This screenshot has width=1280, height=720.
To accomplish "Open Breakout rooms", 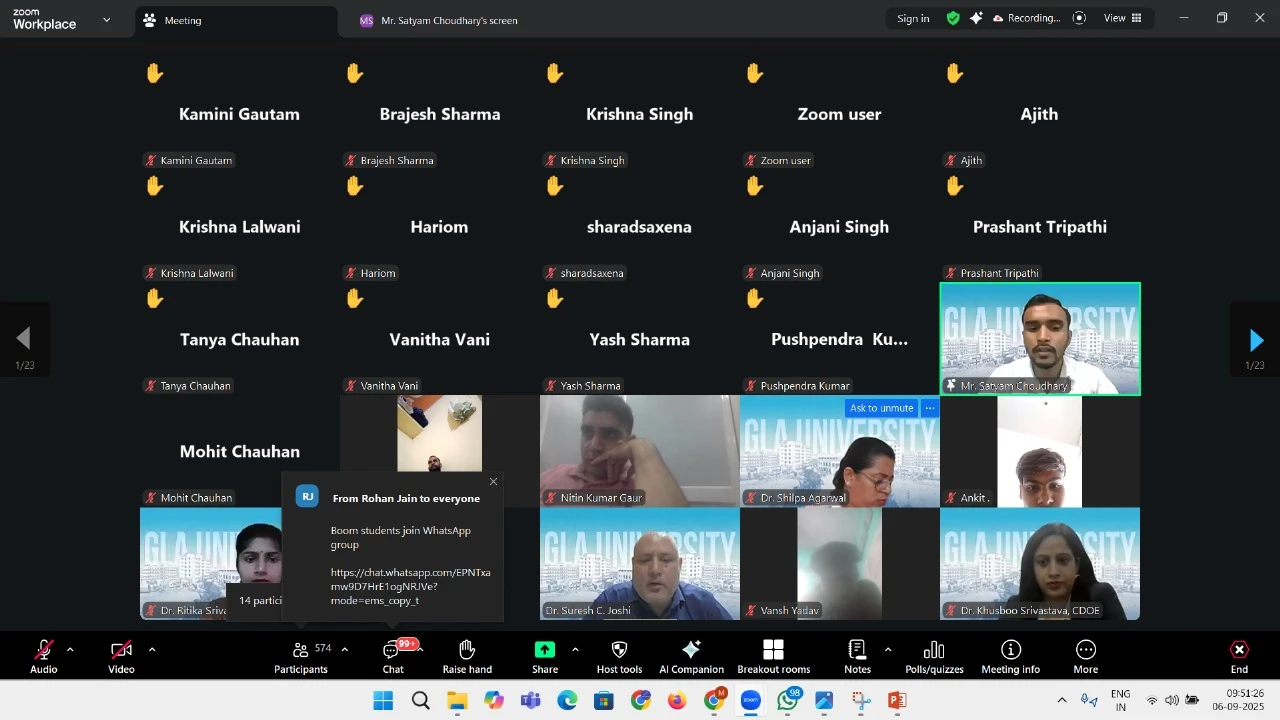I will click(x=773, y=657).
